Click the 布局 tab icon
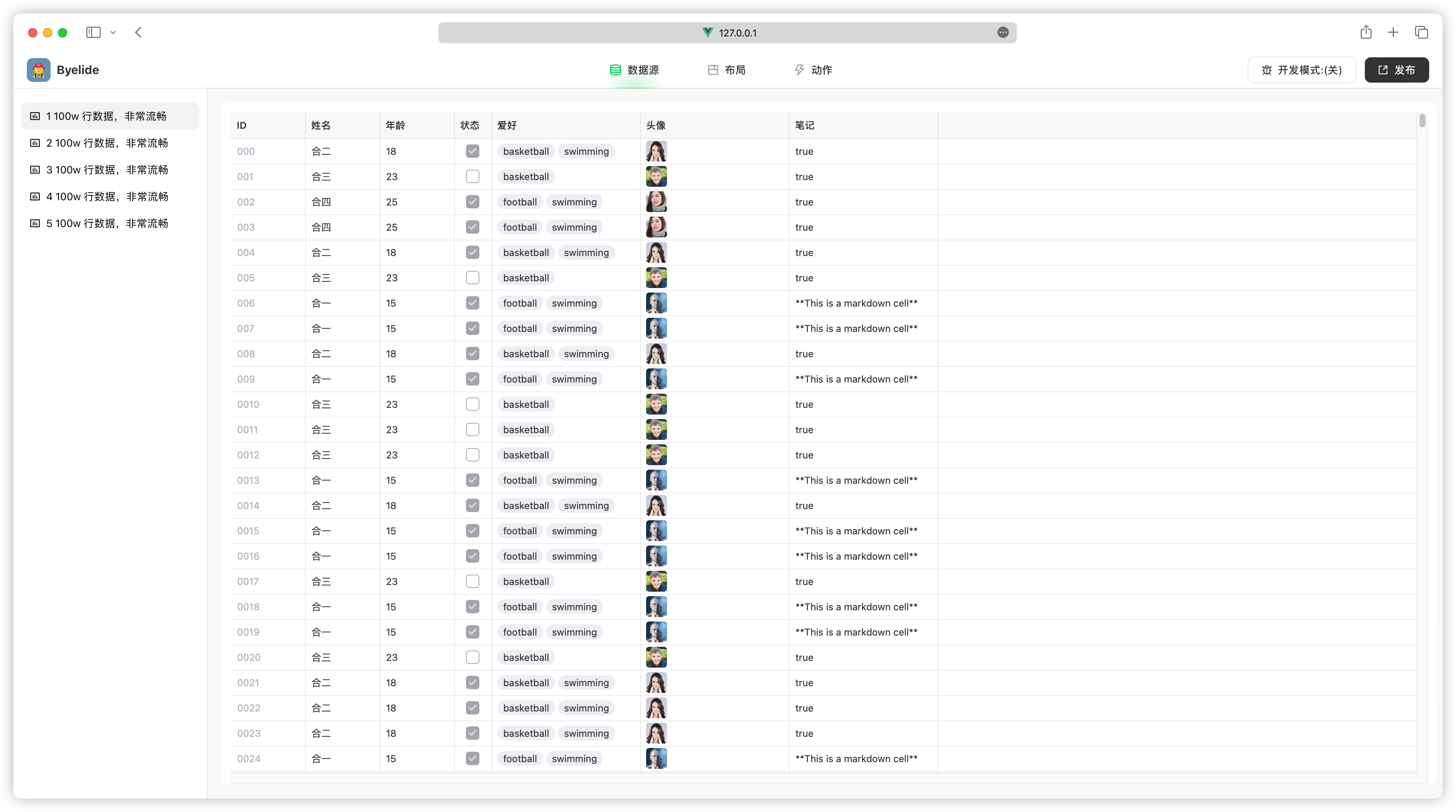1456x812 pixels. click(x=713, y=70)
